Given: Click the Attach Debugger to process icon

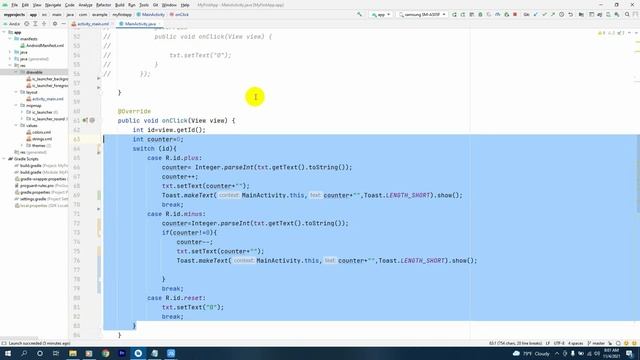Looking at the screenshot, I should [x=507, y=14].
